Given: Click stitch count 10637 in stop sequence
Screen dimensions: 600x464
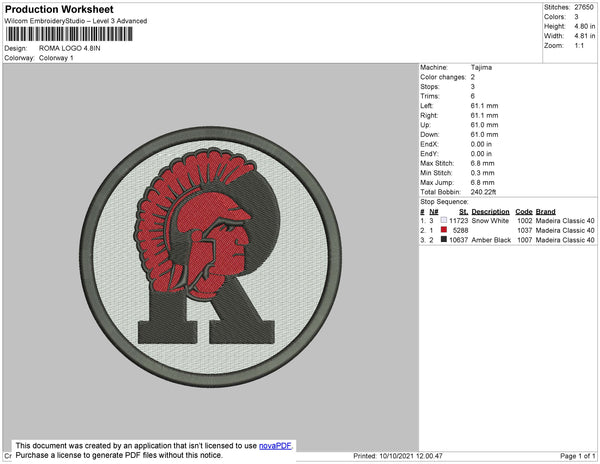Looking at the screenshot, I should point(458,240).
